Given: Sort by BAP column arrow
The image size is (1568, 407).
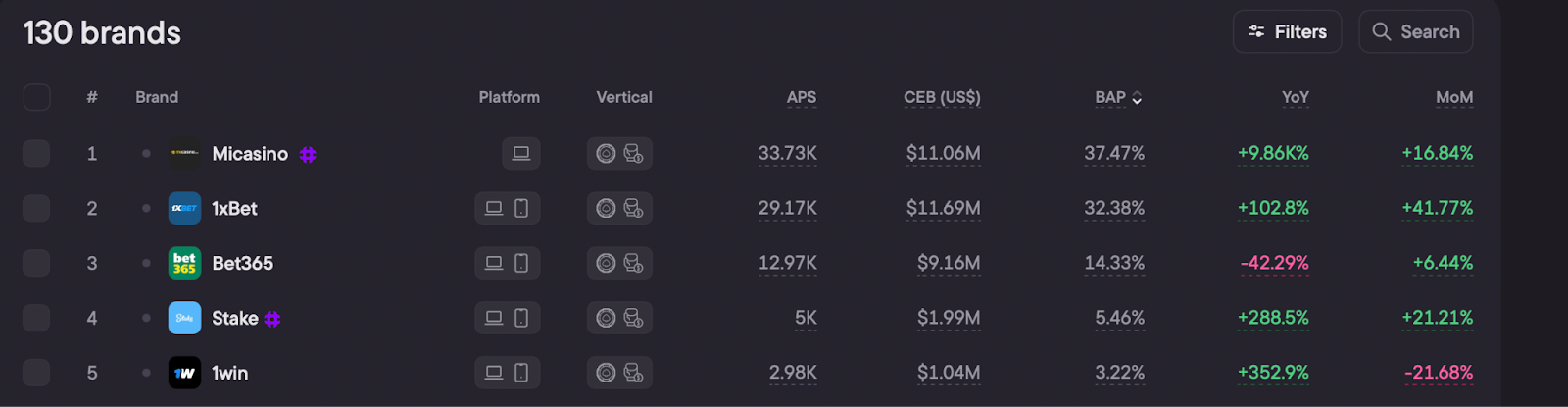Looking at the screenshot, I should [x=1137, y=98].
